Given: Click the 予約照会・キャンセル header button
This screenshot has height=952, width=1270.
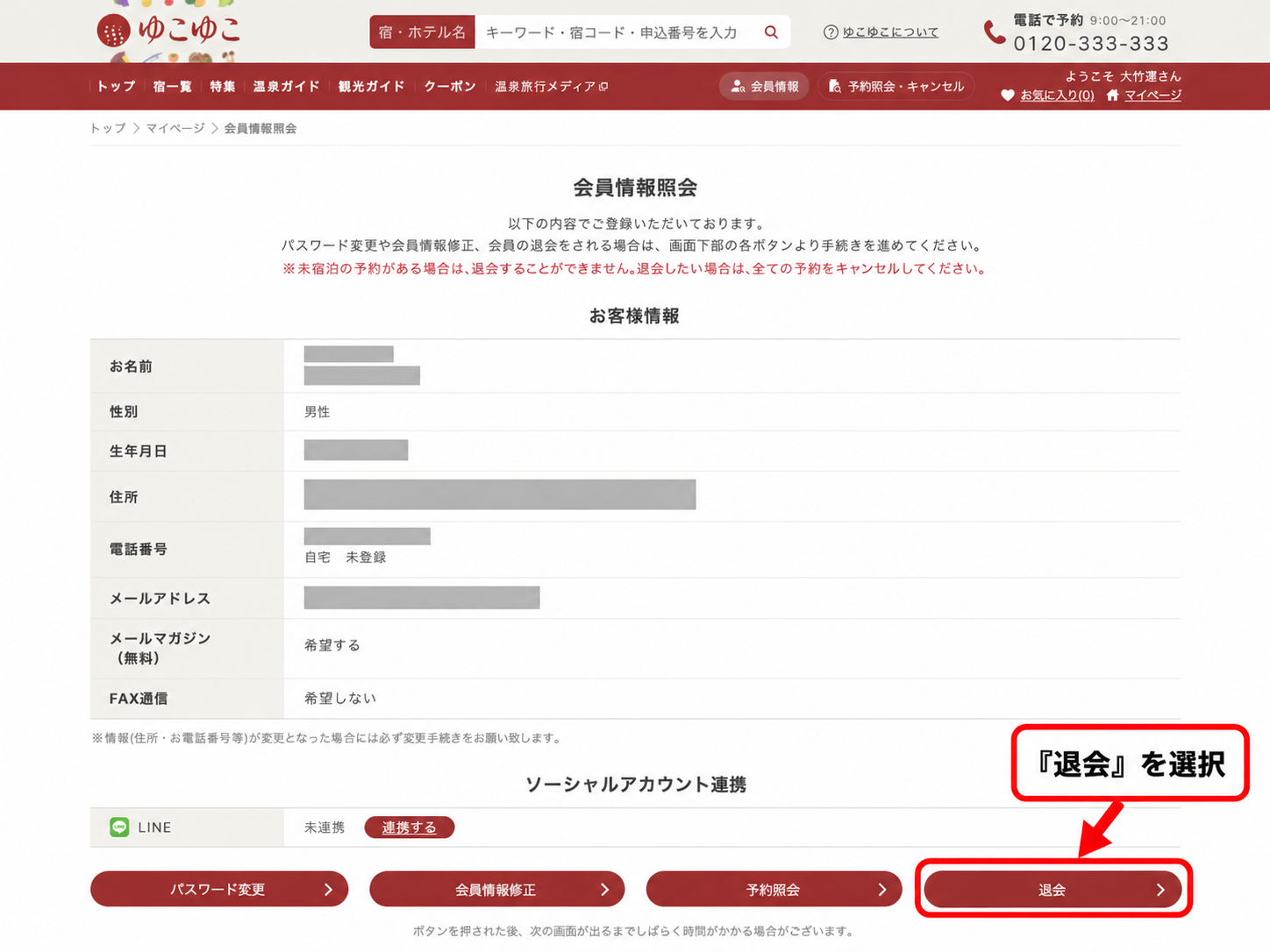Looking at the screenshot, I should [x=895, y=86].
